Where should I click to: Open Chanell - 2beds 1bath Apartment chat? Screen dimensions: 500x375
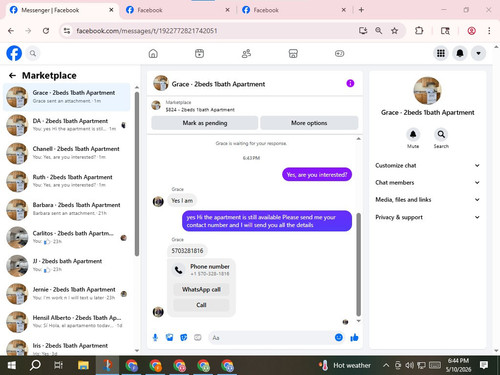click(67, 153)
